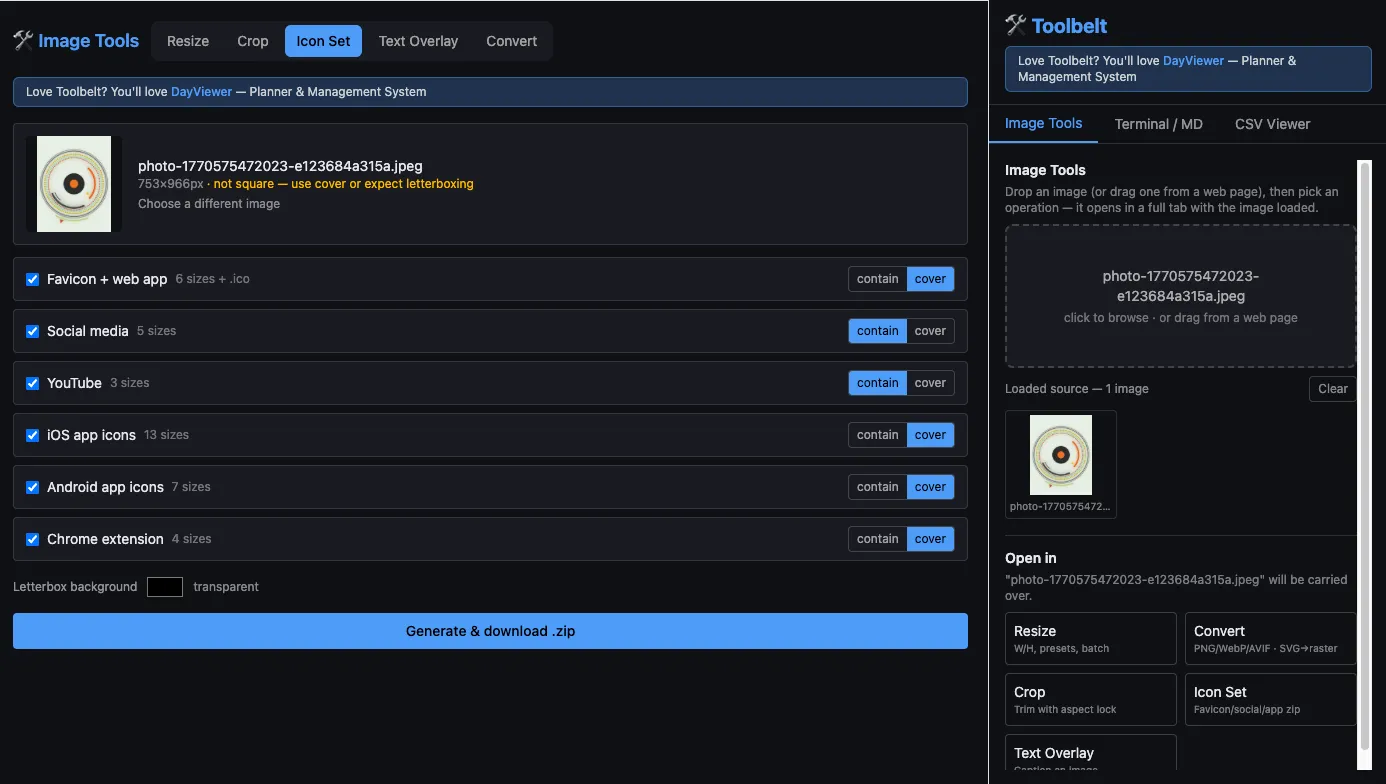Click the '13 sizes' label
The width and height of the screenshot is (1386, 784).
pos(166,435)
